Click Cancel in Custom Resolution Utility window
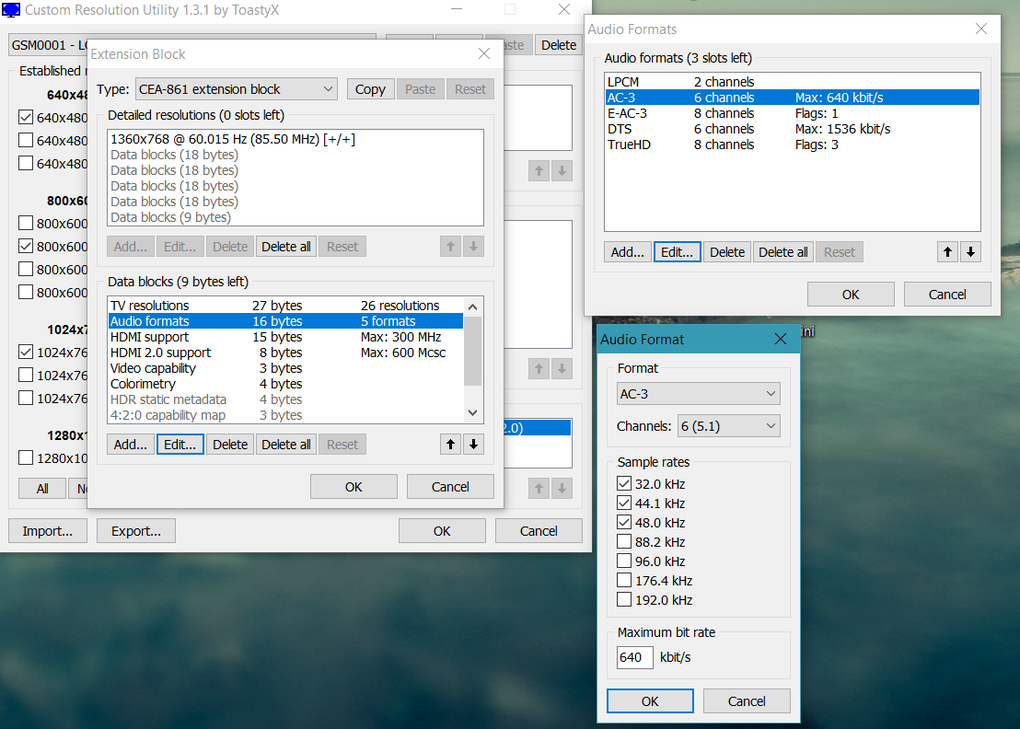1020x729 pixels. (539, 531)
